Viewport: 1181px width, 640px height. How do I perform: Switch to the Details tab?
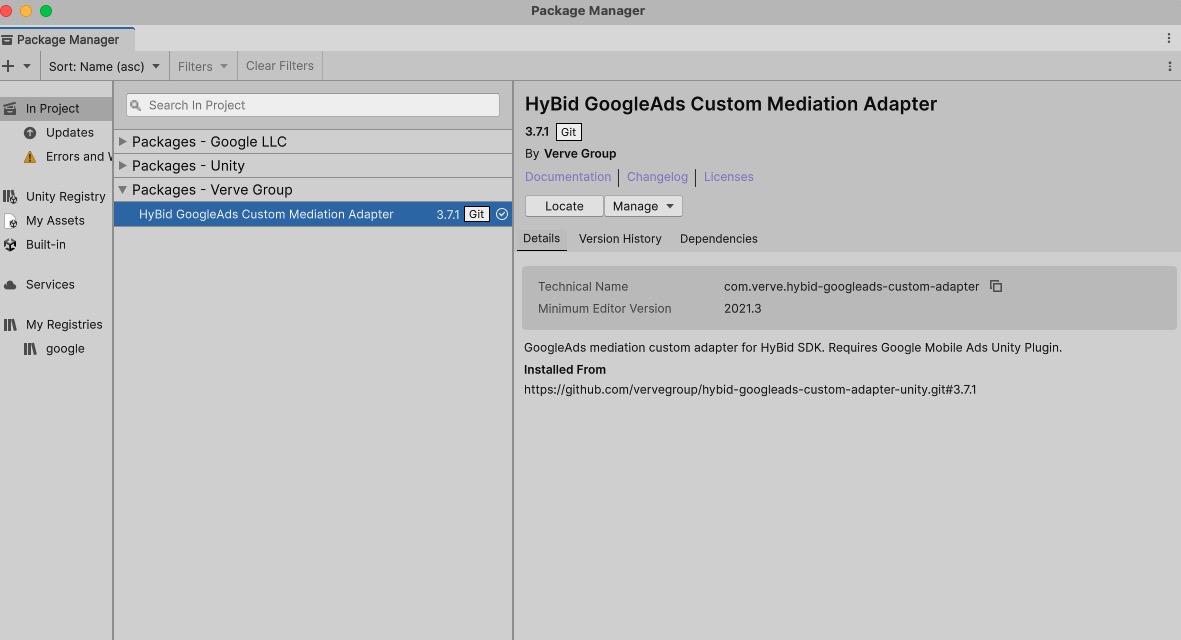point(542,239)
